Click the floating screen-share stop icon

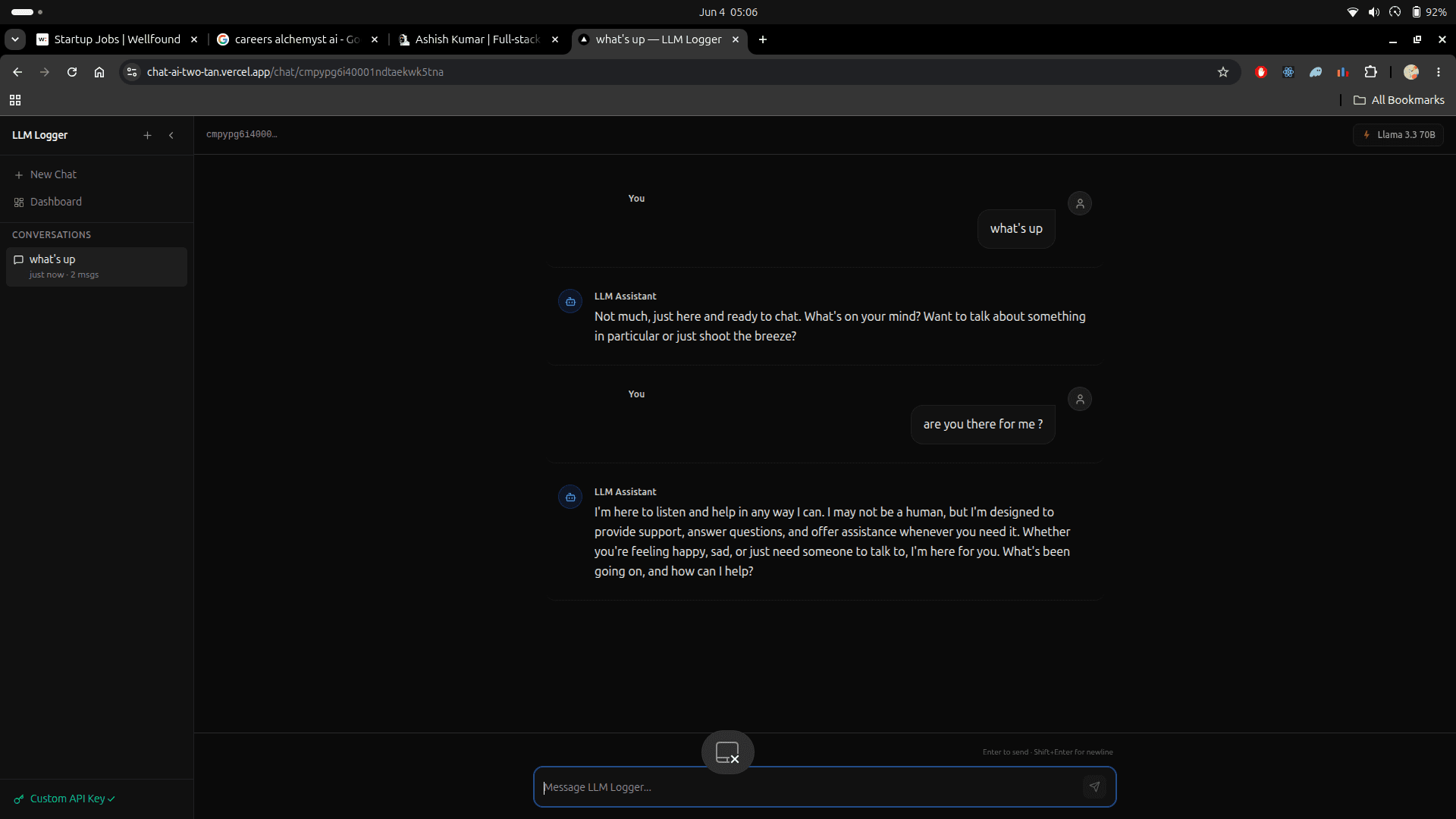click(x=727, y=752)
